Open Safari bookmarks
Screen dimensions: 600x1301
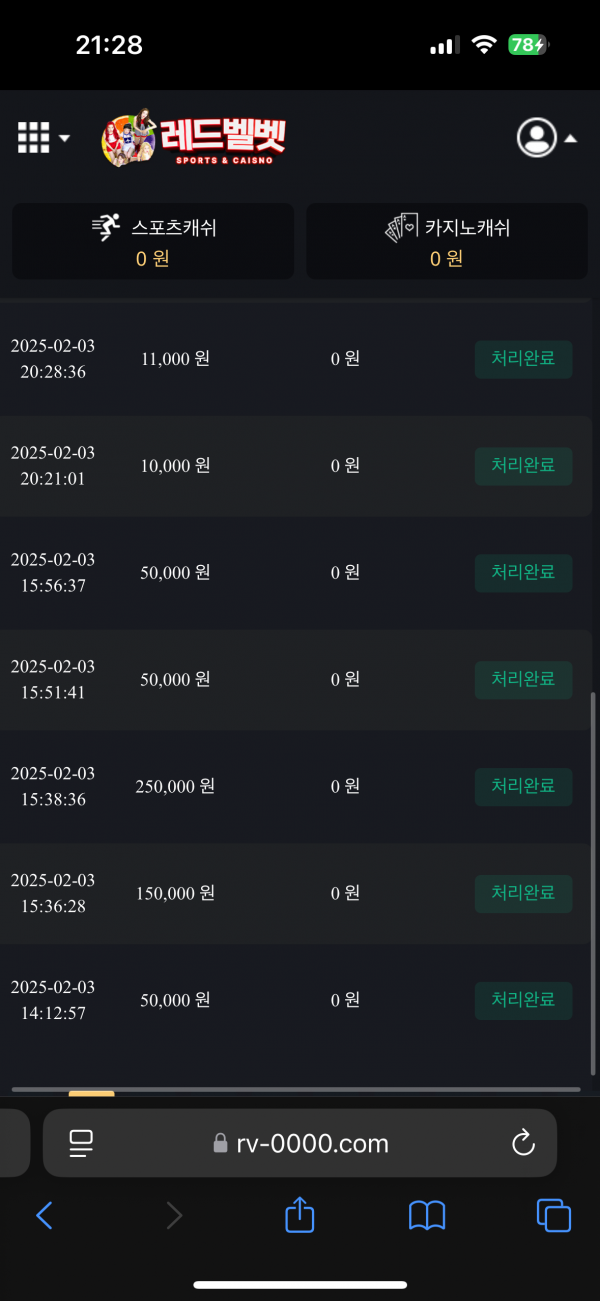point(427,1215)
